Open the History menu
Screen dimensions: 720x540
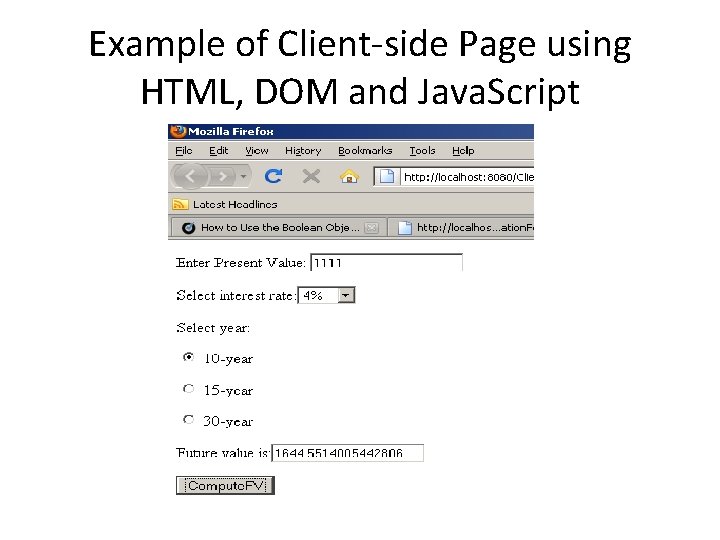pos(303,151)
